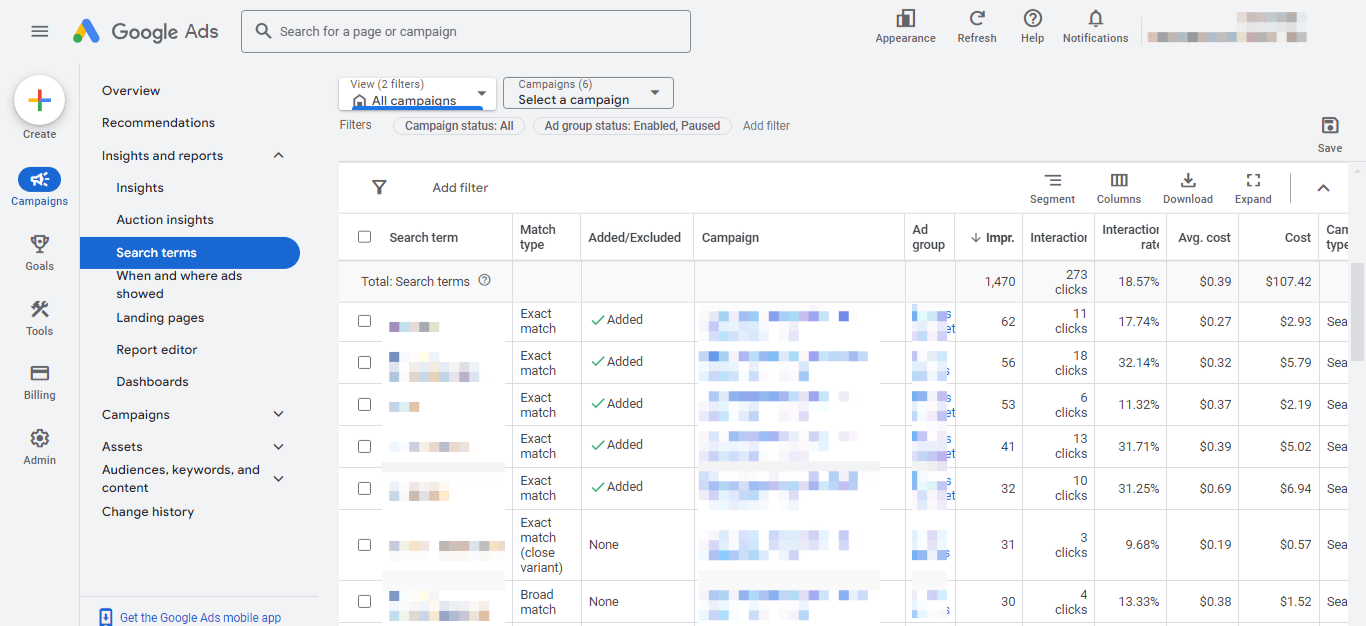Tick the select-all checkbox in header
The height and width of the screenshot is (626, 1366).
tap(365, 237)
